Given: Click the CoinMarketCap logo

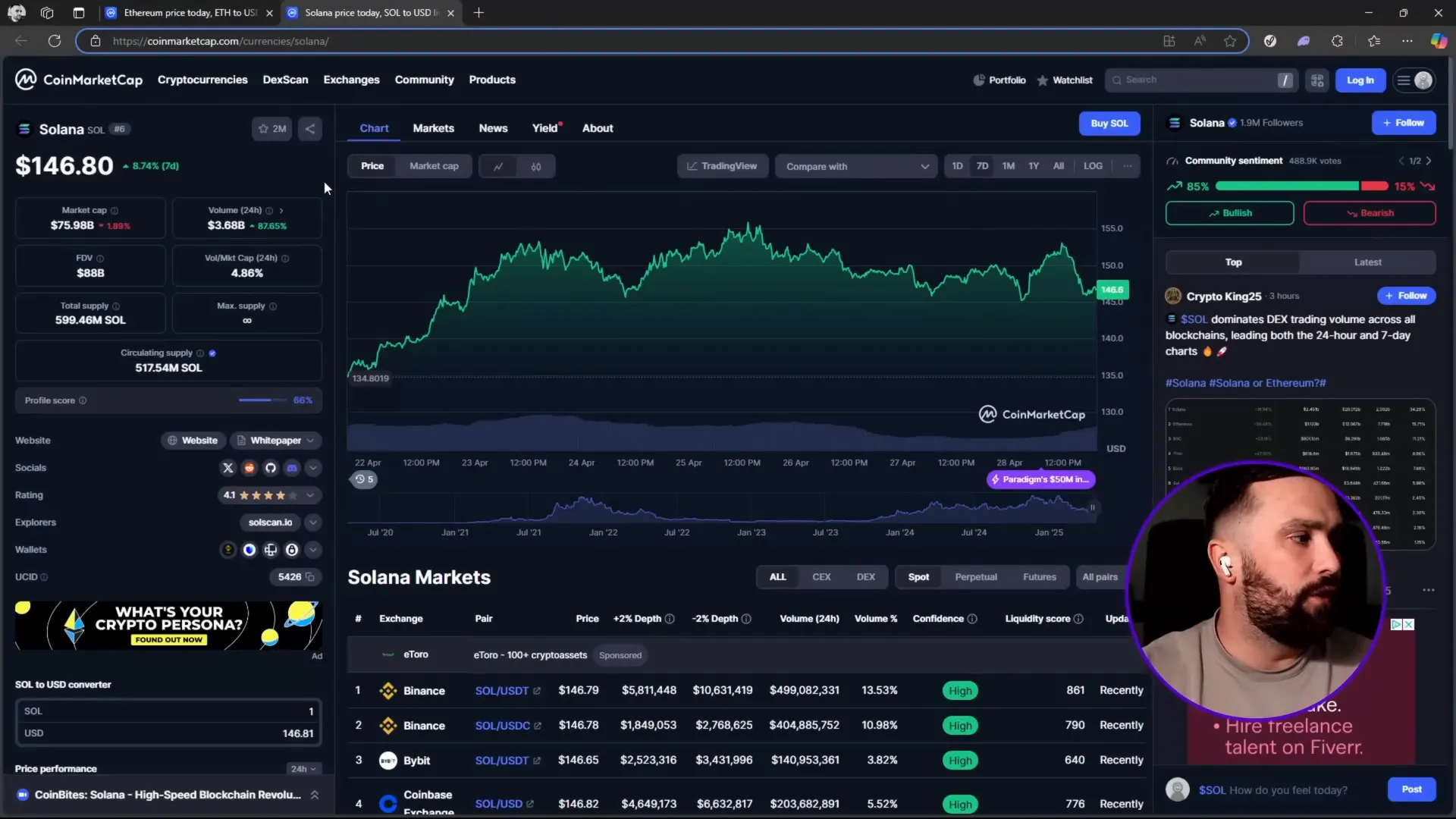Looking at the screenshot, I should pyautogui.click(x=79, y=80).
